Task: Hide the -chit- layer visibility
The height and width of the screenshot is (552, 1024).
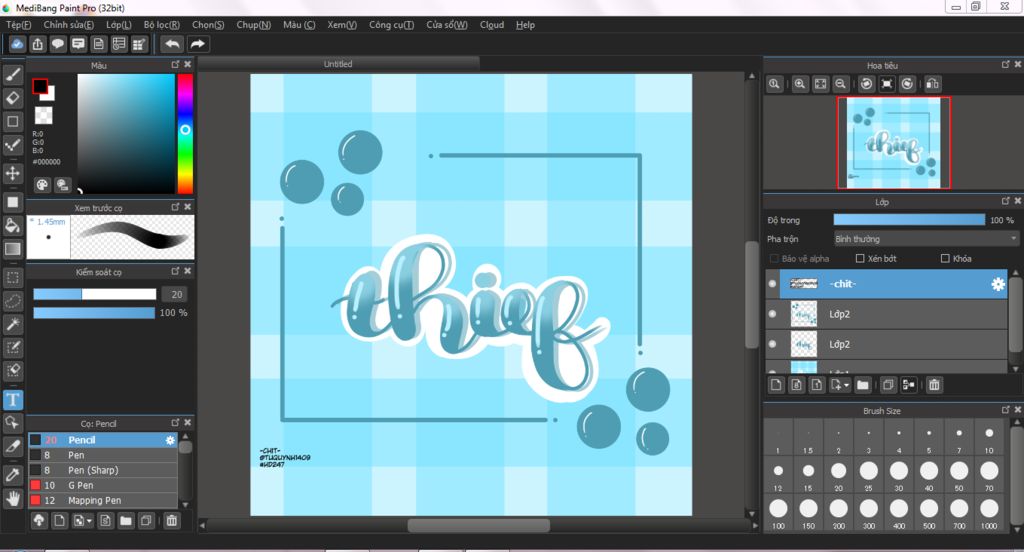Action: click(x=773, y=284)
